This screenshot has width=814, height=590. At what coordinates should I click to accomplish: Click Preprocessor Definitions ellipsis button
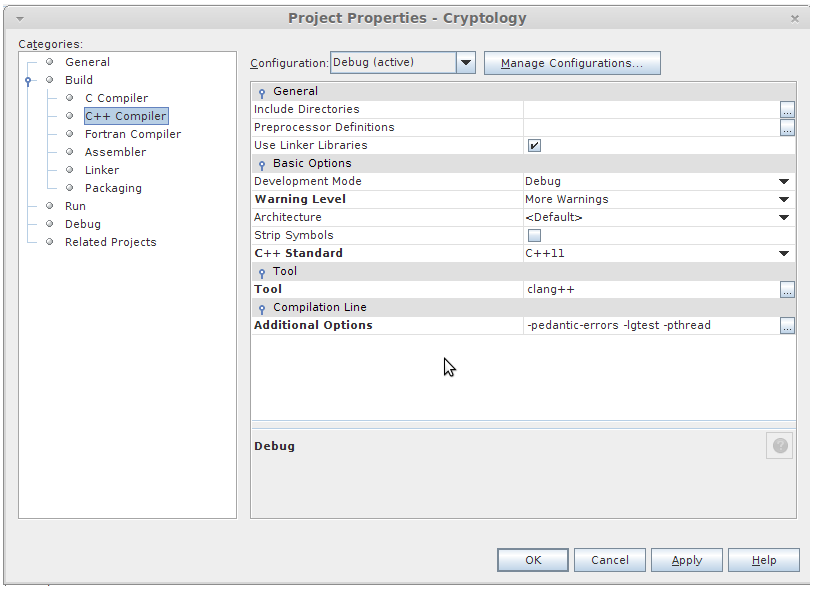[787, 128]
